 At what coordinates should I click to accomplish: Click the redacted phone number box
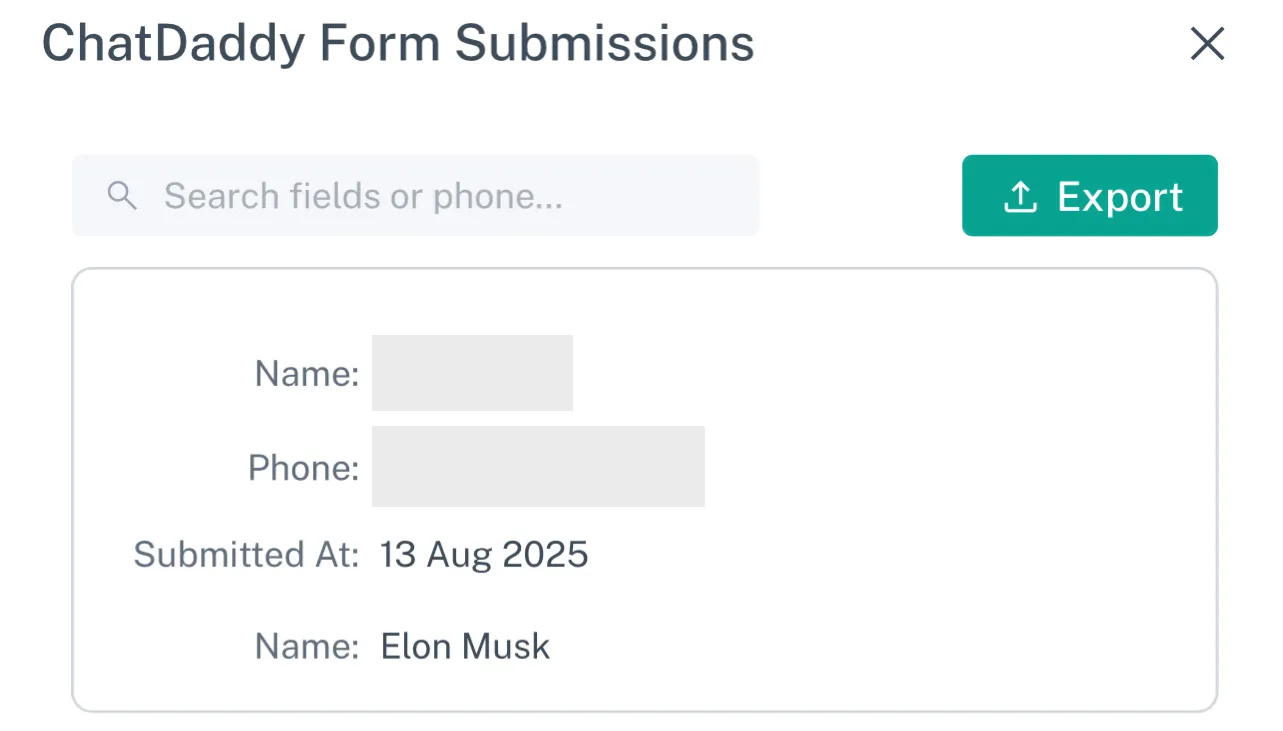[x=538, y=466]
